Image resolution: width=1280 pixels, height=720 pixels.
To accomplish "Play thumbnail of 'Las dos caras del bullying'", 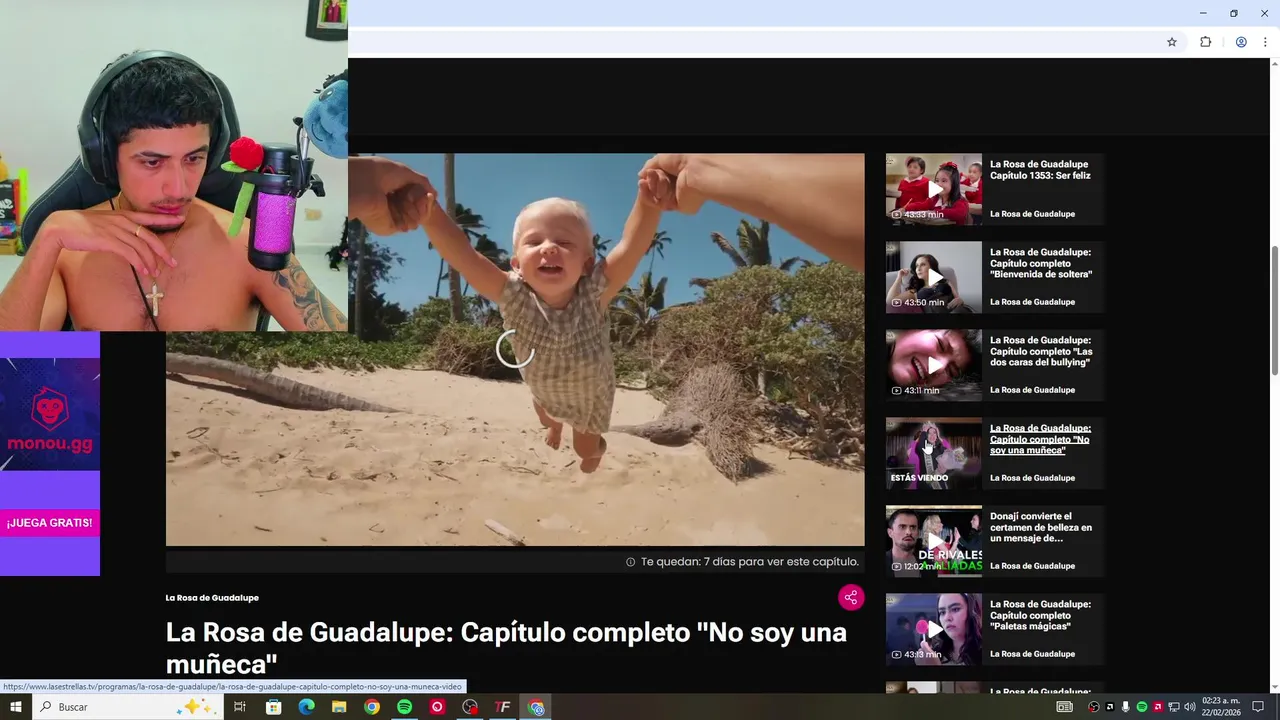I will pos(934,365).
